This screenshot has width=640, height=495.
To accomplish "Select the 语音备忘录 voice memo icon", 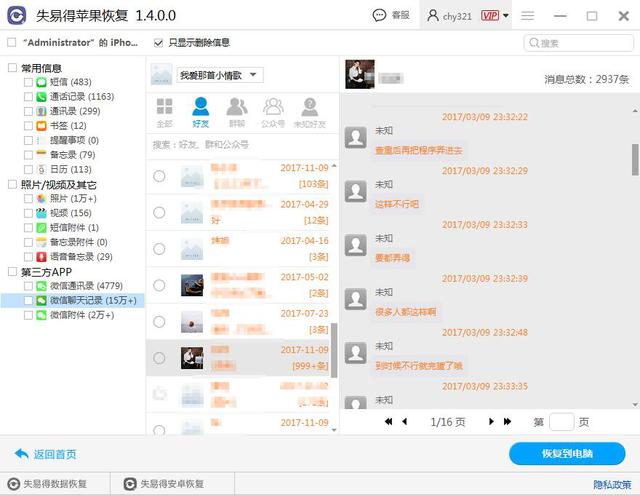I will (x=41, y=257).
